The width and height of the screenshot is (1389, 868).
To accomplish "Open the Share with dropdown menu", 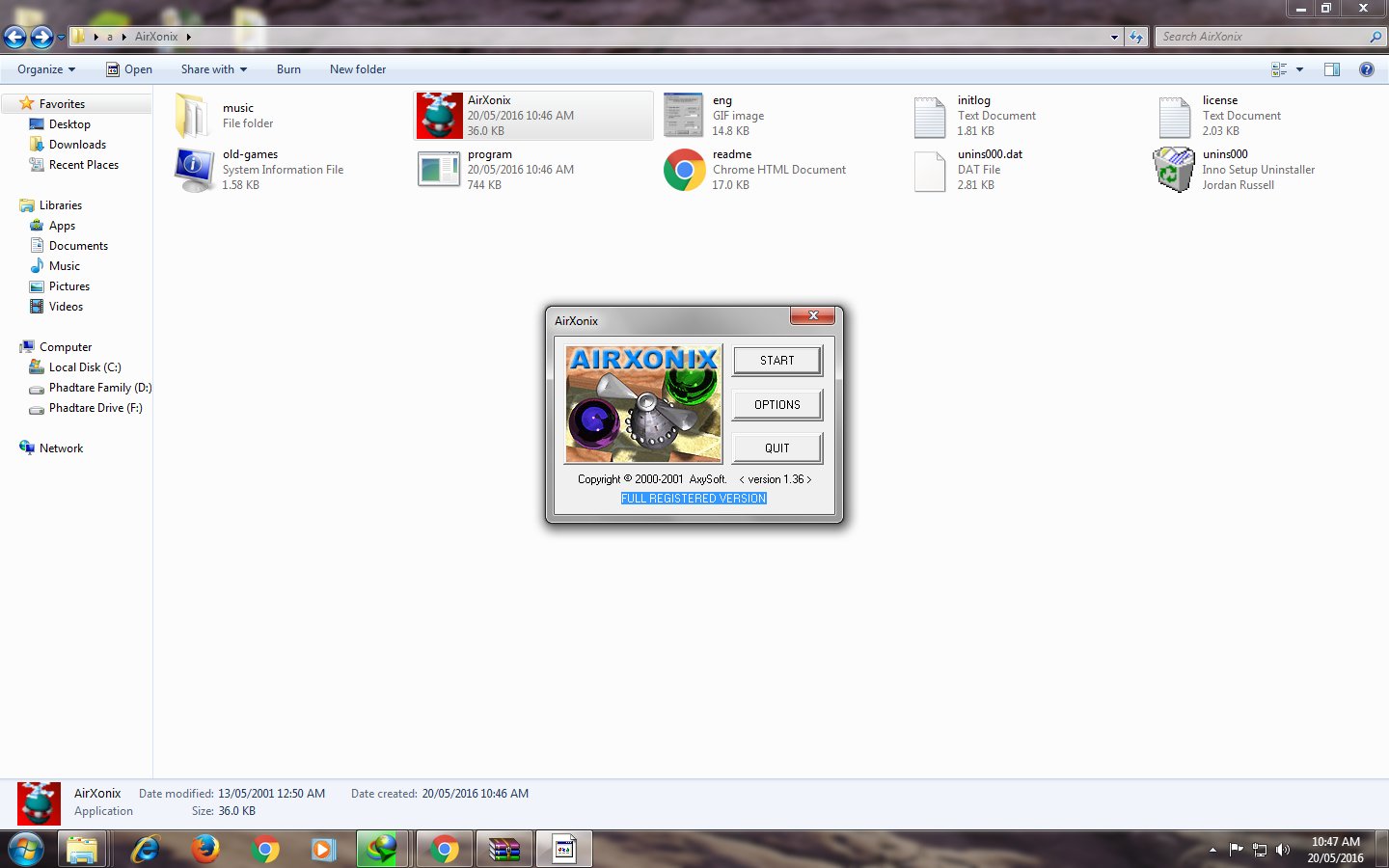I will click(x=214, y=69).
